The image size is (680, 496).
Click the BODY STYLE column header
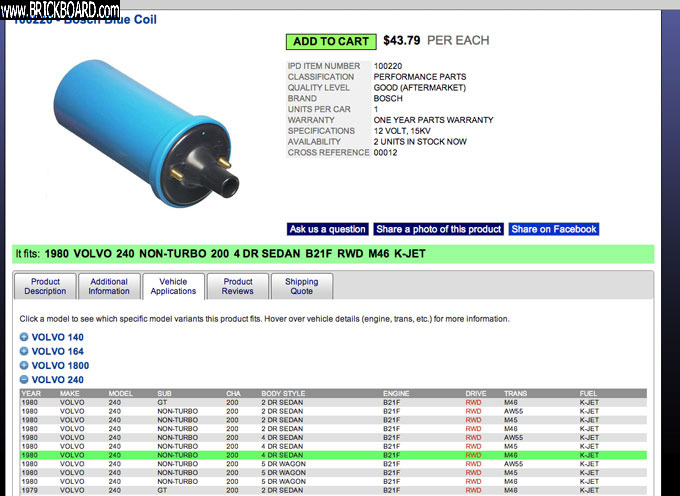pyautogui.click(x=285, y=393)
